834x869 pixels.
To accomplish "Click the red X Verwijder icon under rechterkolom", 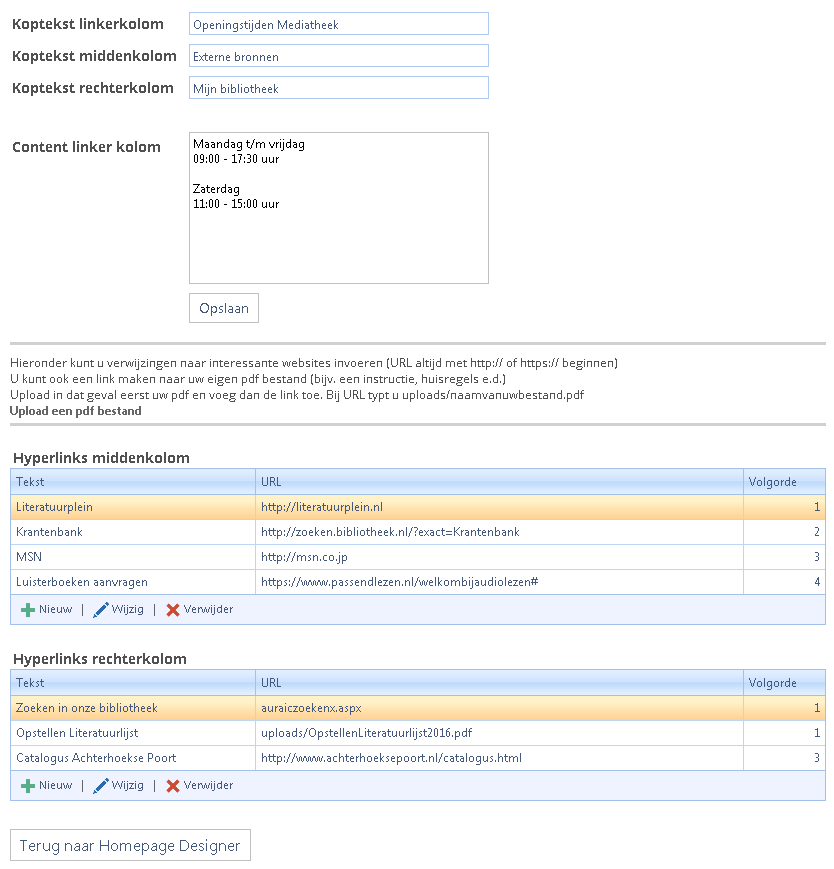I will [173, 786].
